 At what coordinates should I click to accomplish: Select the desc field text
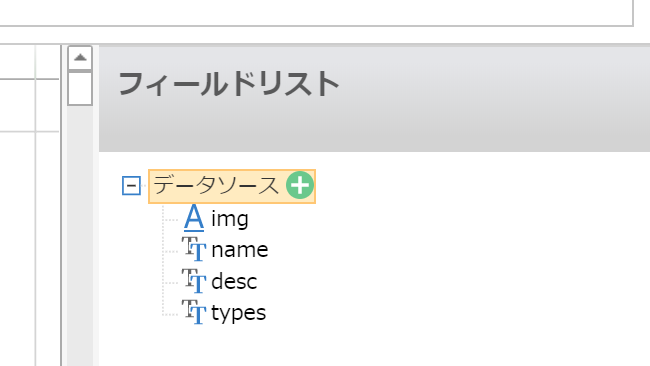tap(234, 281)
